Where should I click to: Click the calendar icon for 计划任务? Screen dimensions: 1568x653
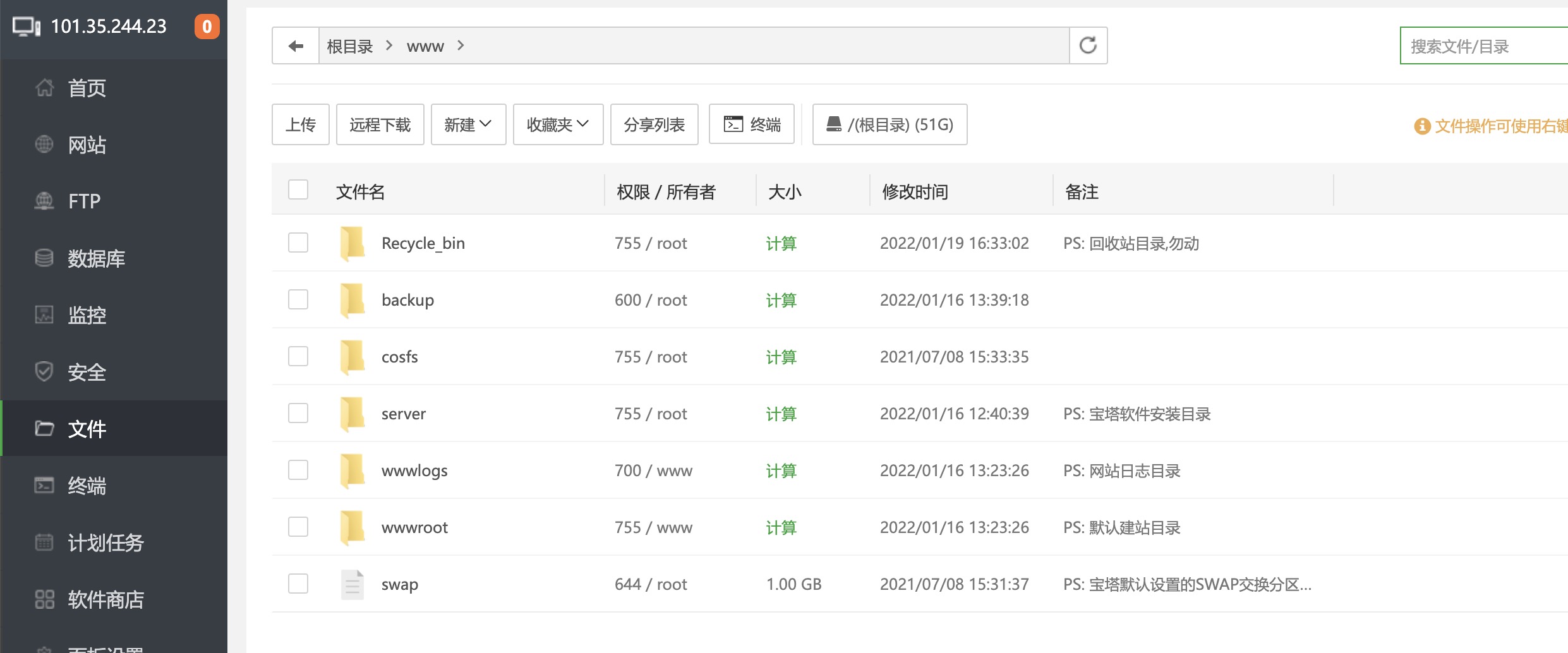pos(44,542)
